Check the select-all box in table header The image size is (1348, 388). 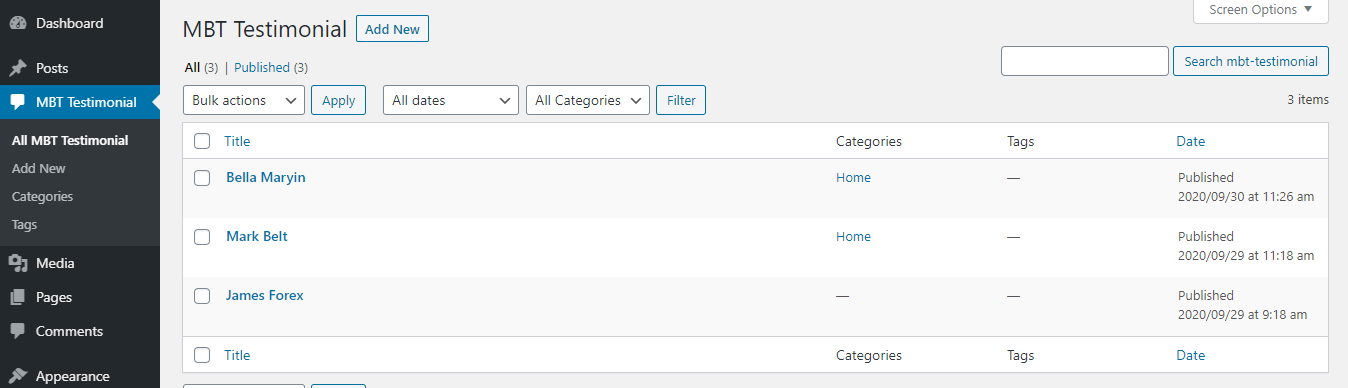[202, 141]
